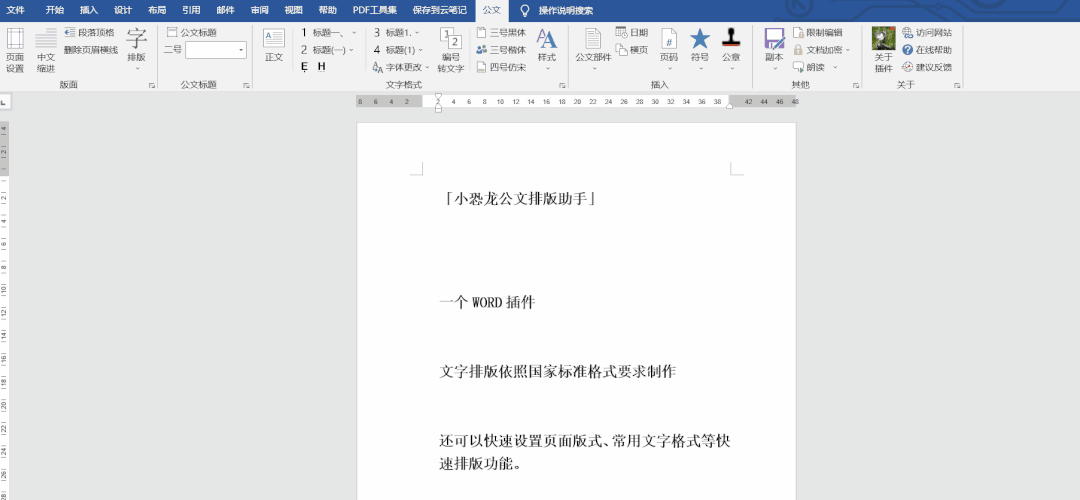Open 关于 group dialog launcher

[x=957, y=85]
